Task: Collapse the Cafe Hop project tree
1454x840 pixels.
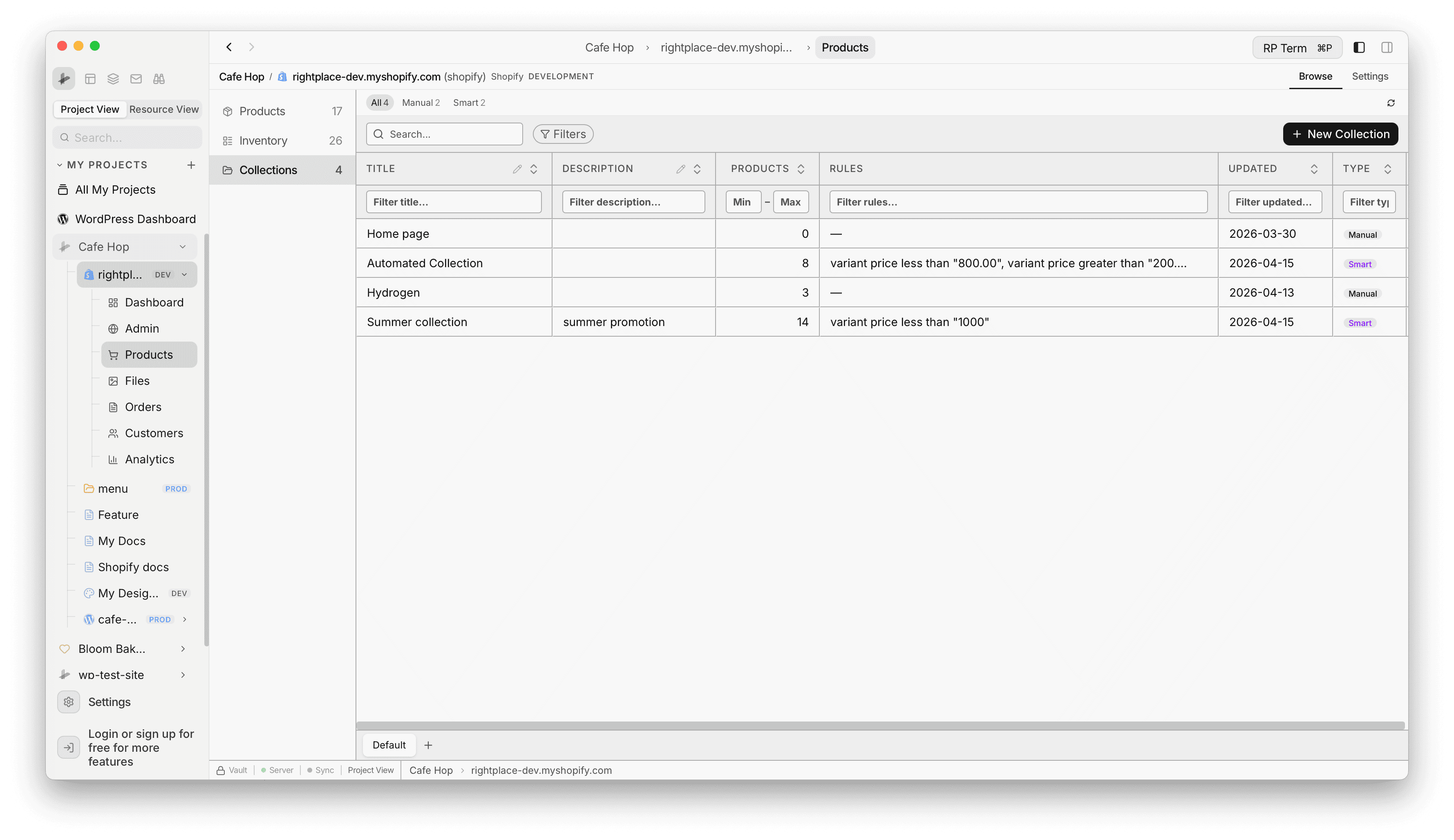Action: click(183, 246)
